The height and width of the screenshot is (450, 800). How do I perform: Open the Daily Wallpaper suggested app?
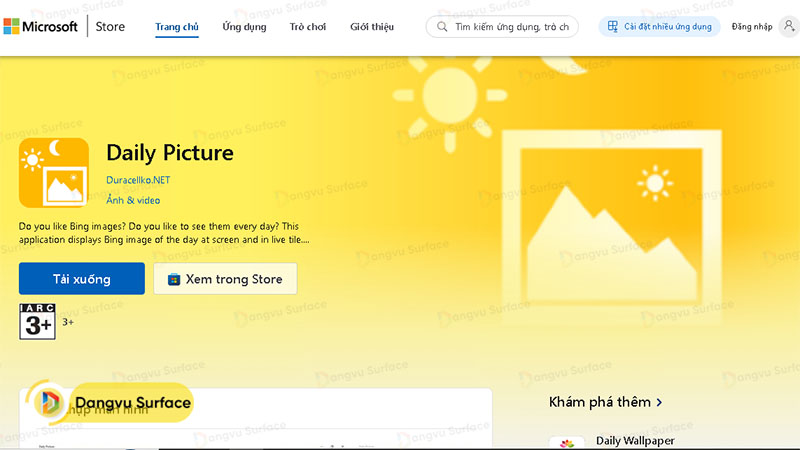click(x=635, y=441)
